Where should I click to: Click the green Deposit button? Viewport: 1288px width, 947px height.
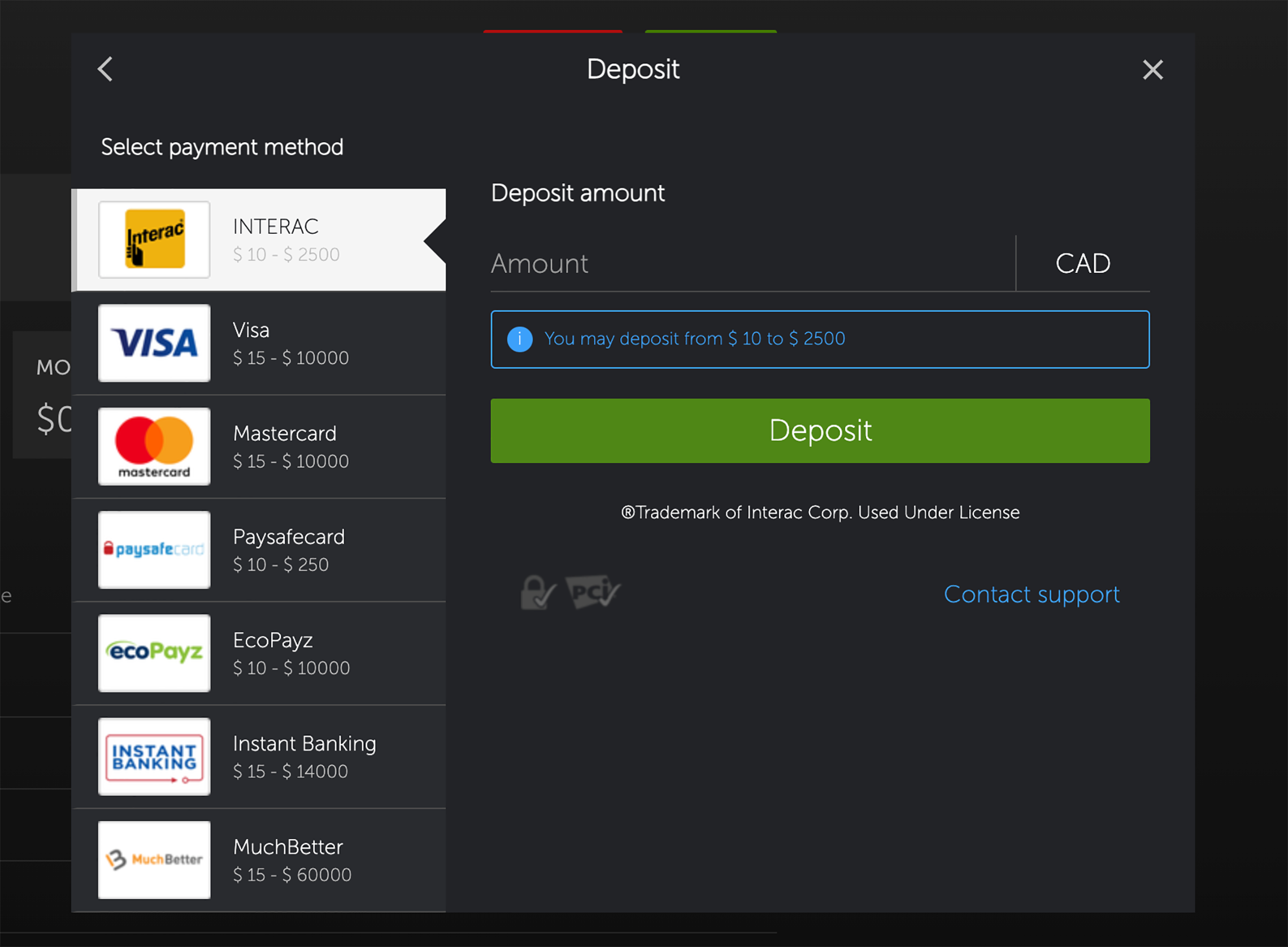(x=820, y=430)
